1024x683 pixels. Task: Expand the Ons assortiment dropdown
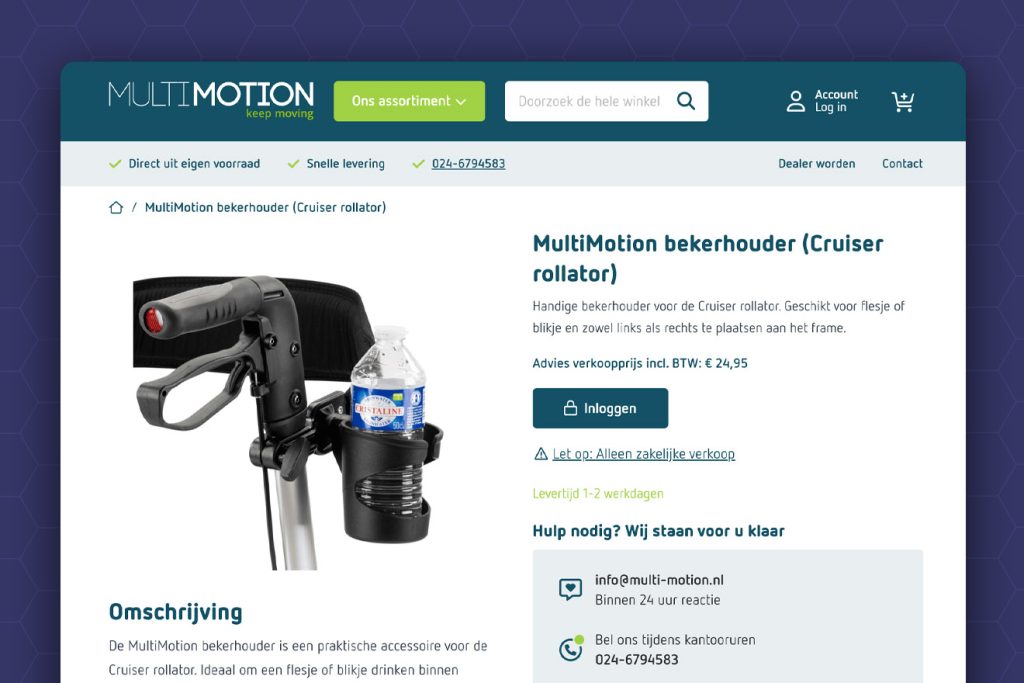409,101
